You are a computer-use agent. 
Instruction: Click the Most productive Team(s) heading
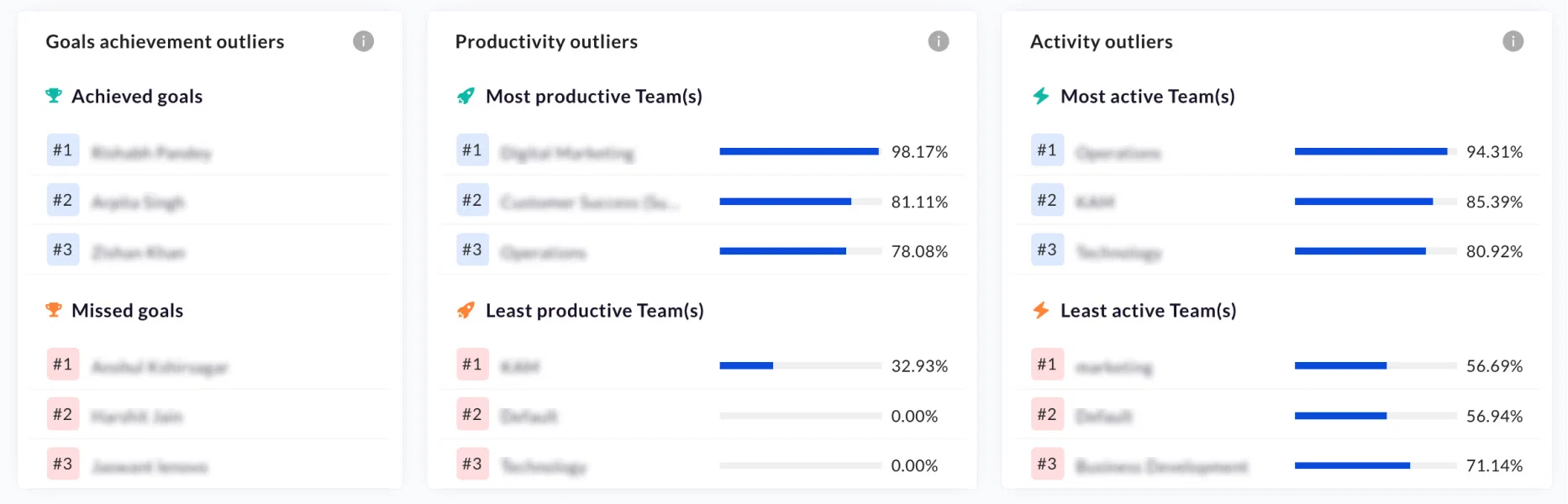tap(594, 97)
